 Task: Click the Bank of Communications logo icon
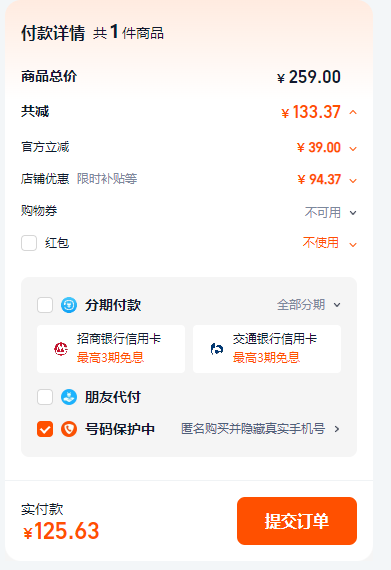pyautogui.click(x=217, y=349)
